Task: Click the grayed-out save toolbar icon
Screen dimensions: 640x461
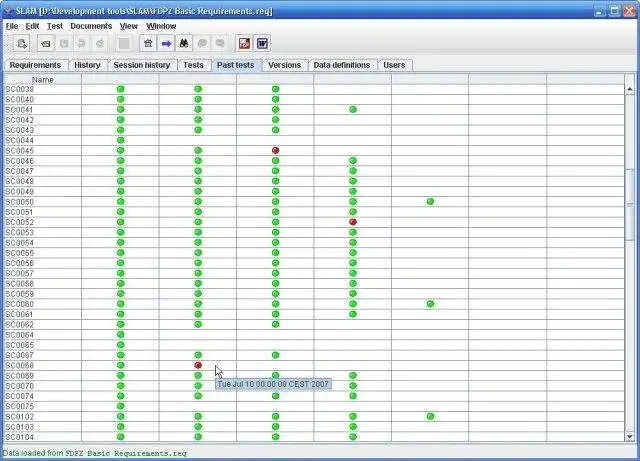Action: point(64,43)
